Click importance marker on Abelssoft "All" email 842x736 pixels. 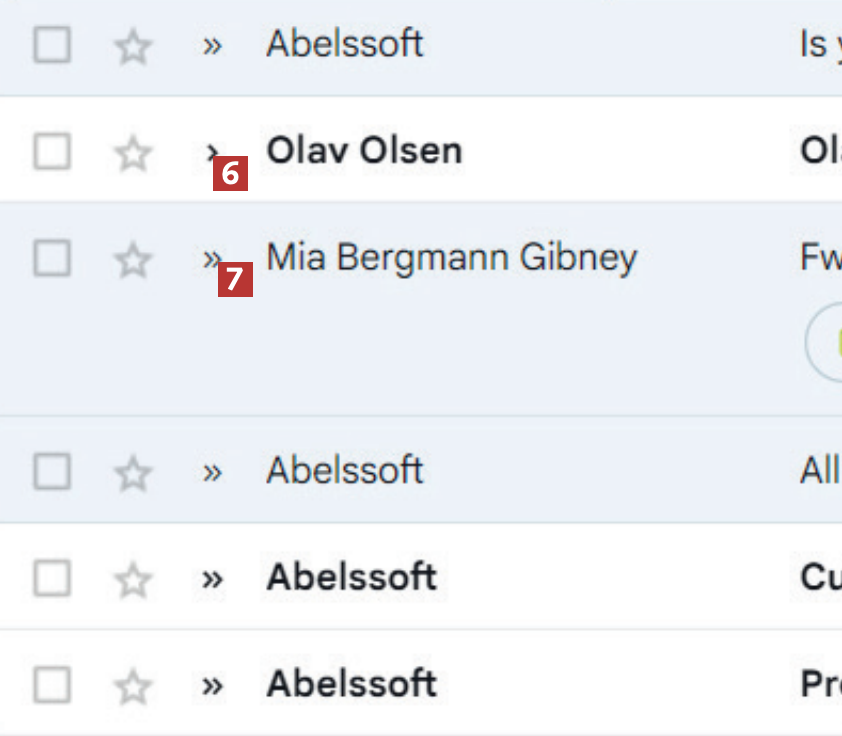click(x=211, y=472)
